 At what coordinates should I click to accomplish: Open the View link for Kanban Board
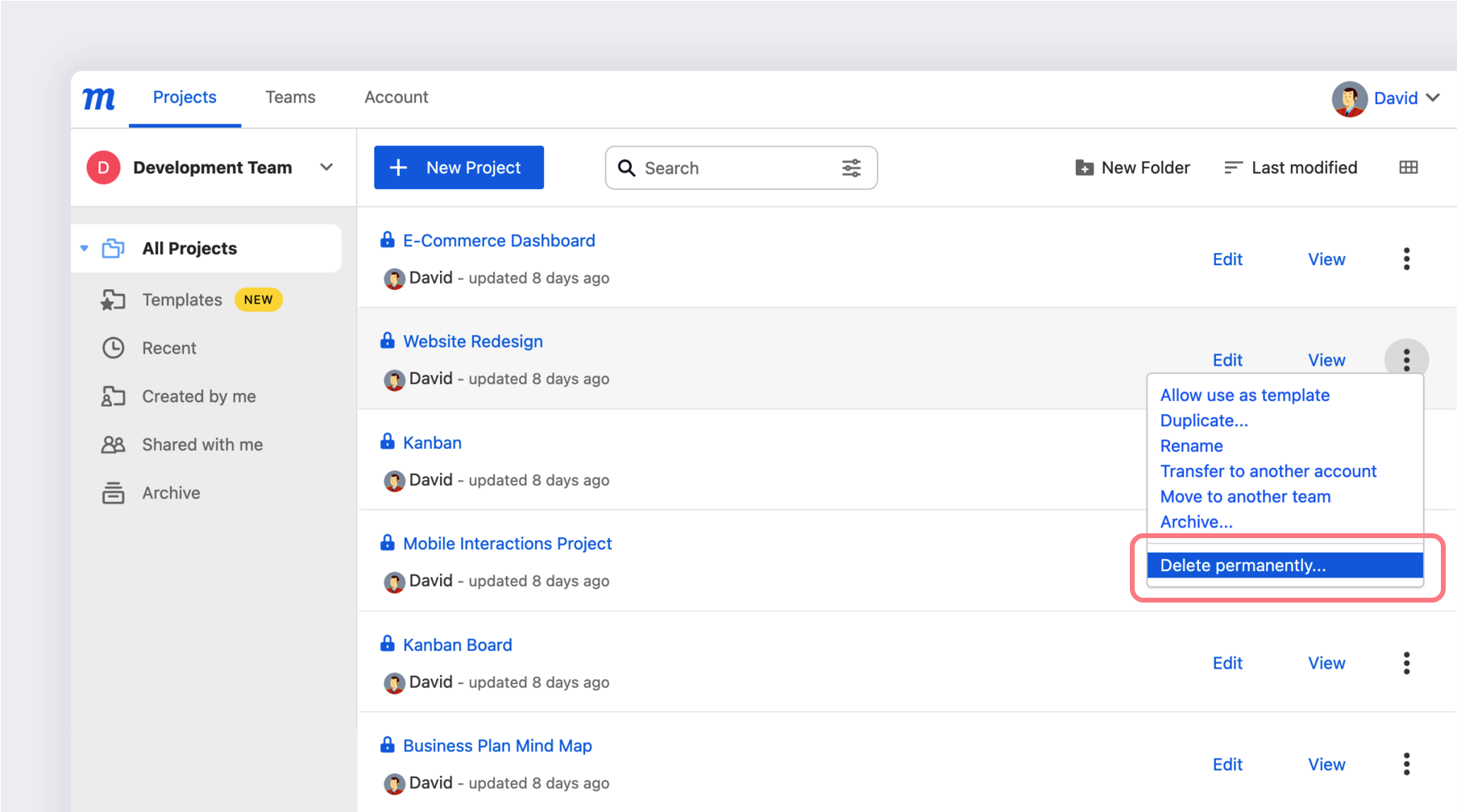coord(1326,662)
